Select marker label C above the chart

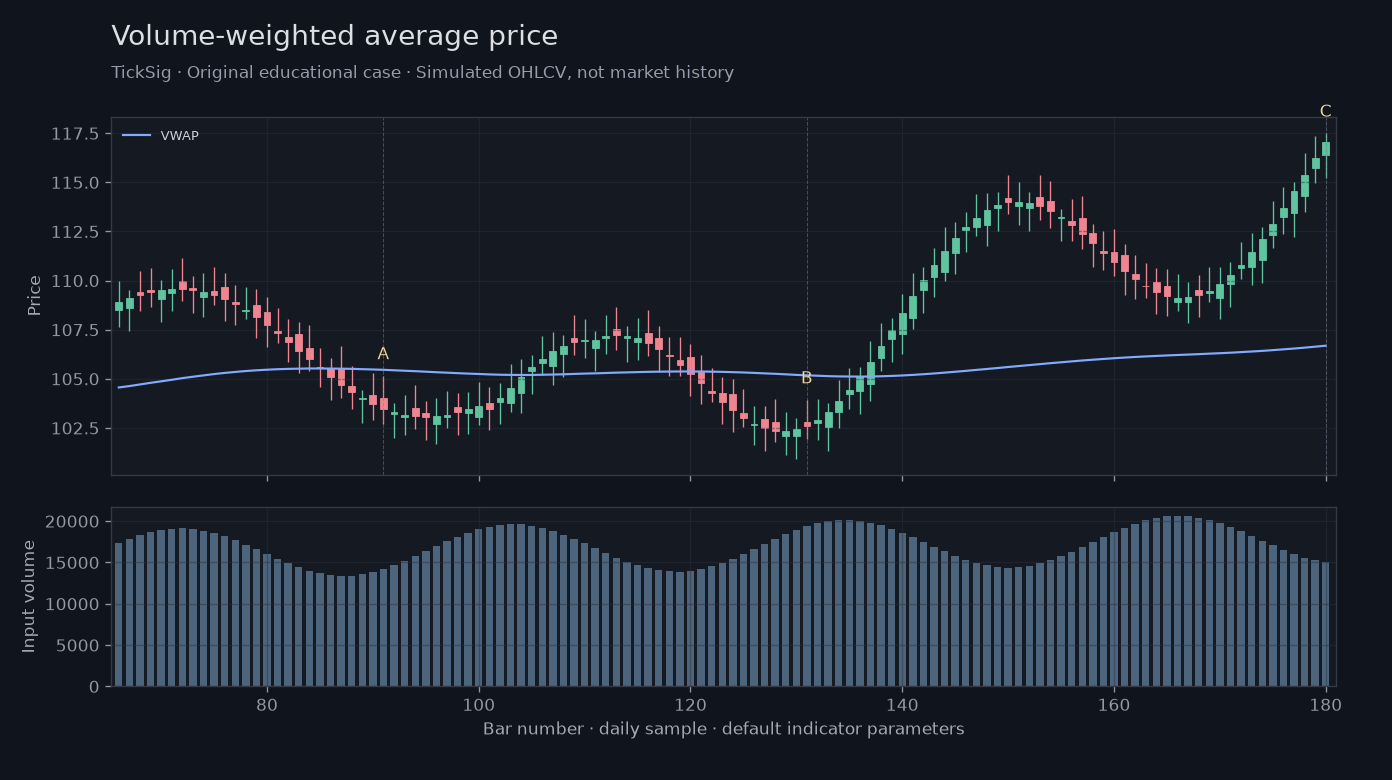click(1325, 111)
